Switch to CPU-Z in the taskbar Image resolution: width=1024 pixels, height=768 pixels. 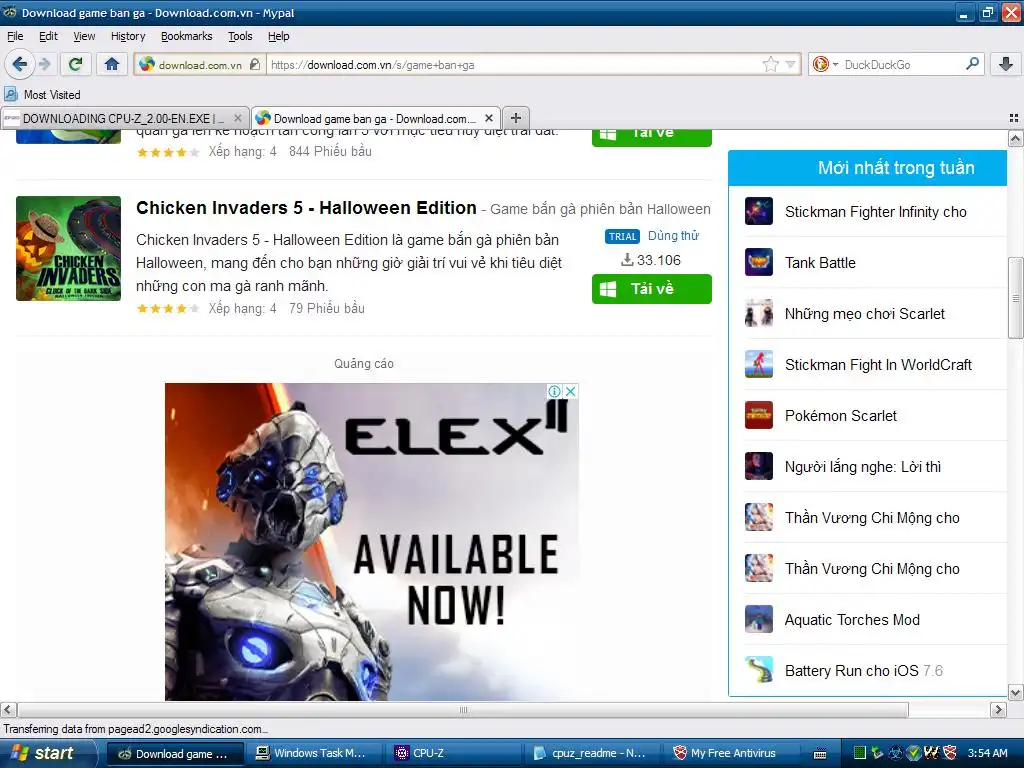coord(455,753)
